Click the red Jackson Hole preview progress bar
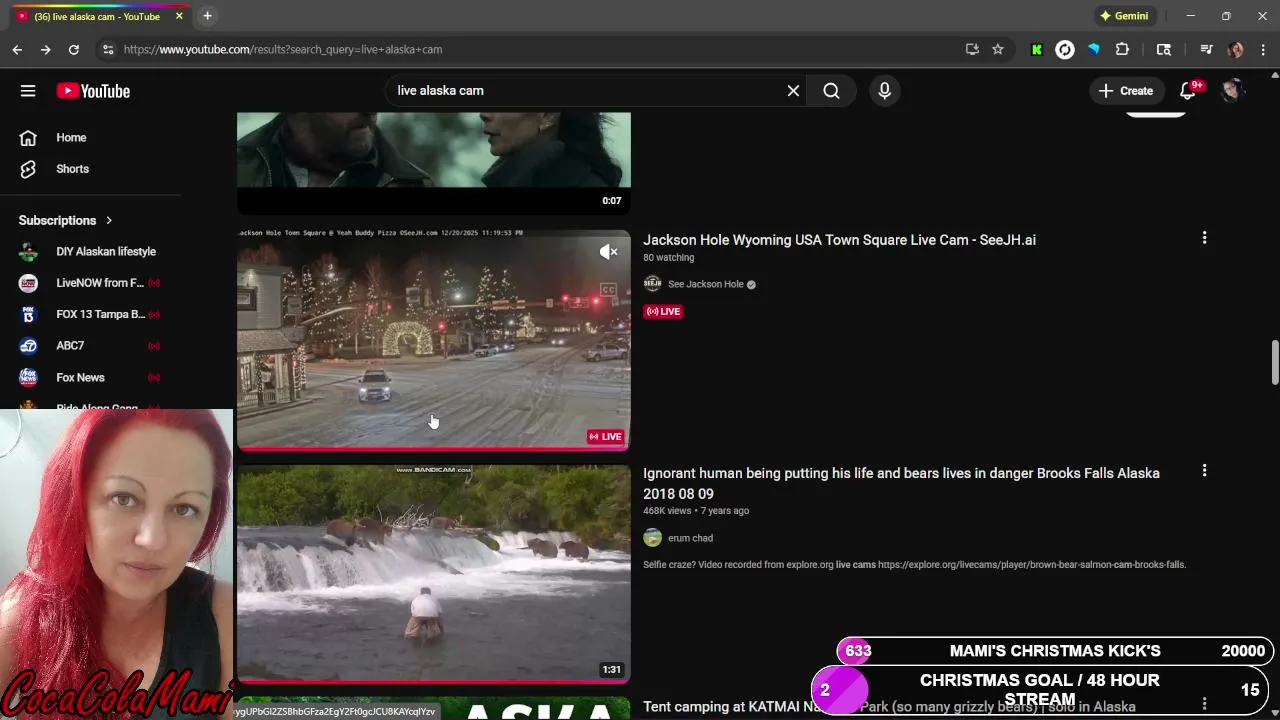This screenshot has height=720, width=1280. (434, 449)
